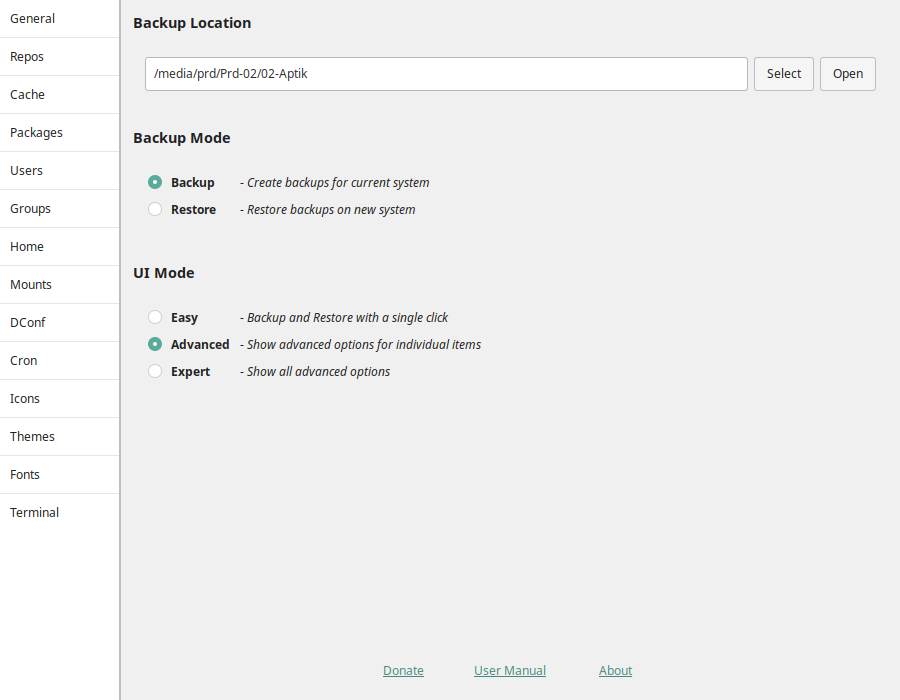Open the Cron tab

[x=60, y=360]
